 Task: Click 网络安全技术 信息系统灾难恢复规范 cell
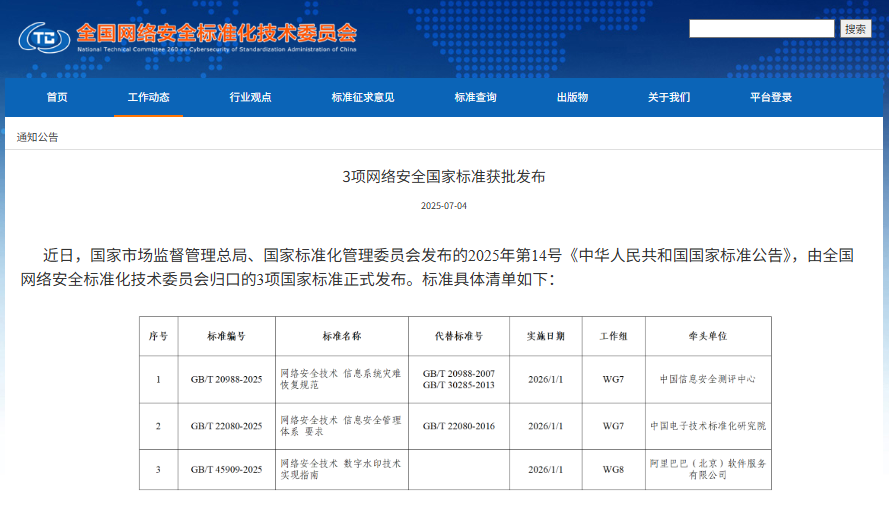[341, 379]
